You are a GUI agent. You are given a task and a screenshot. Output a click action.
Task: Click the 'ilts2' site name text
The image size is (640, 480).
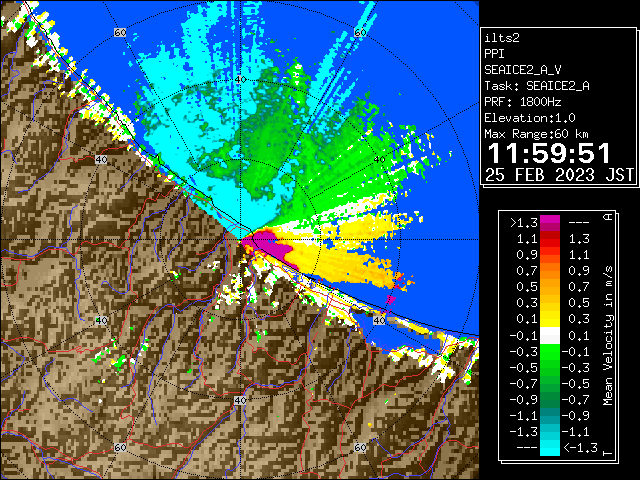pyautogui.click(x=502, y=38)
